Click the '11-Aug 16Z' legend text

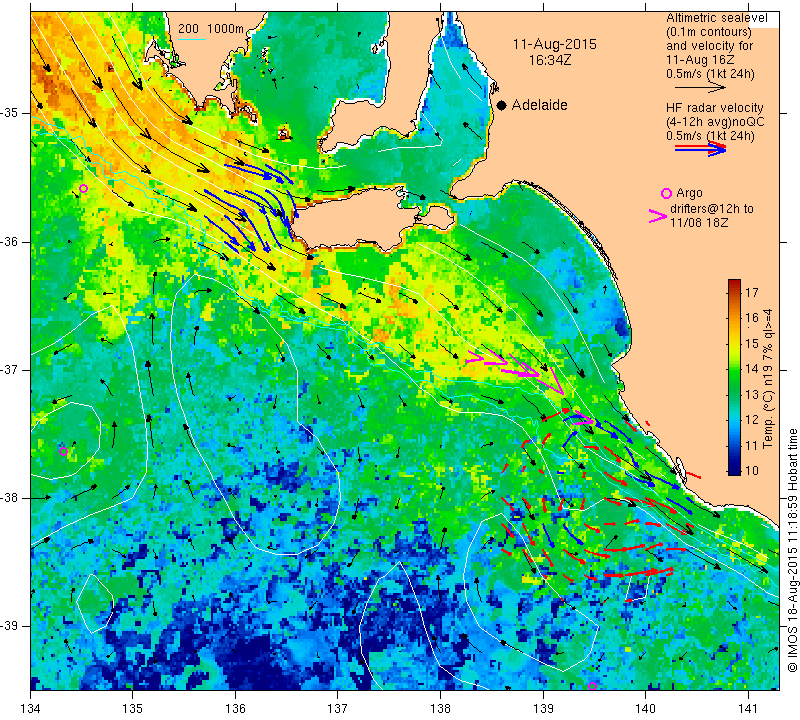coord(700,60)
